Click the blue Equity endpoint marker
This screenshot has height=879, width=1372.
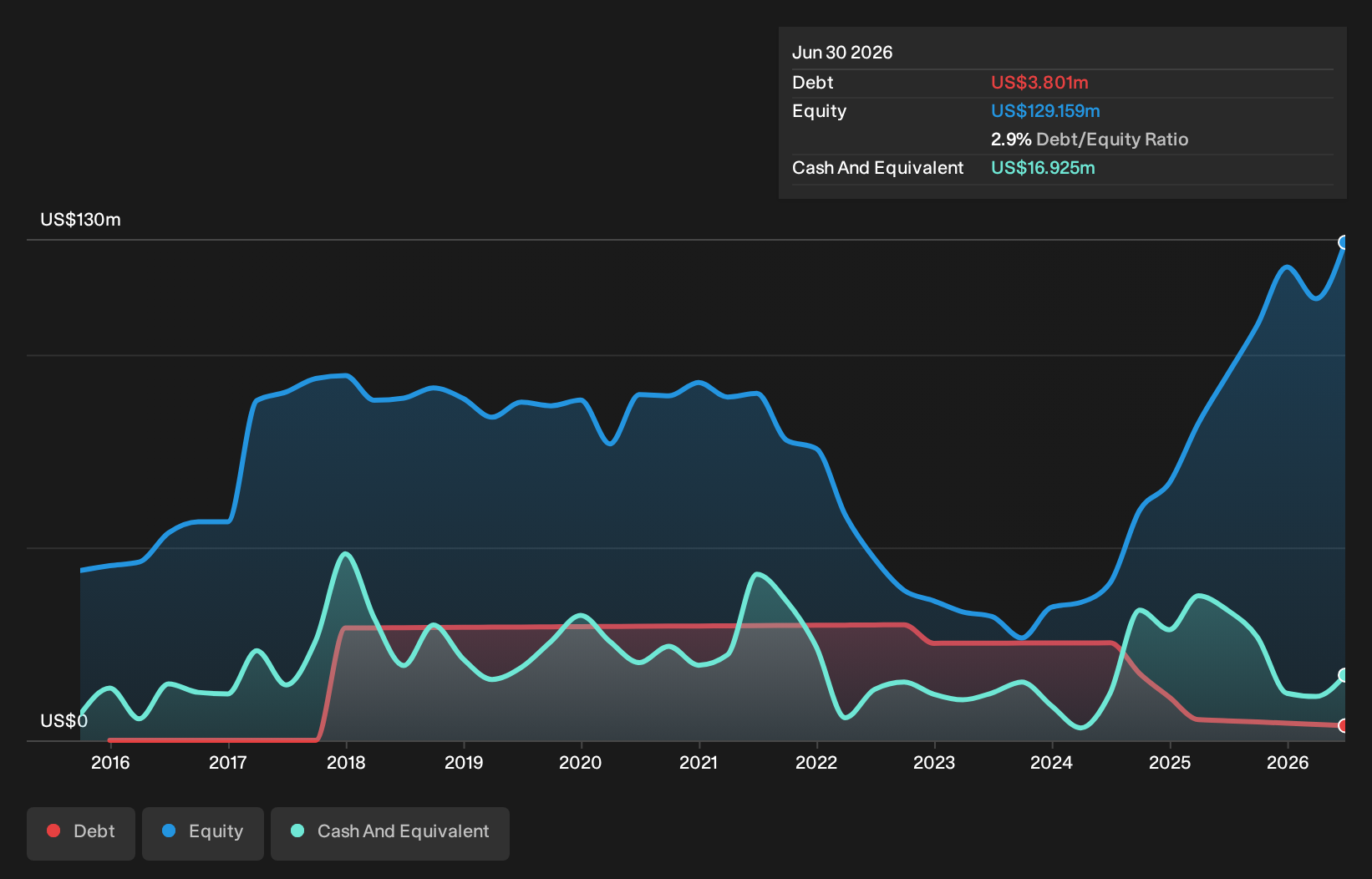[1344, 242]
